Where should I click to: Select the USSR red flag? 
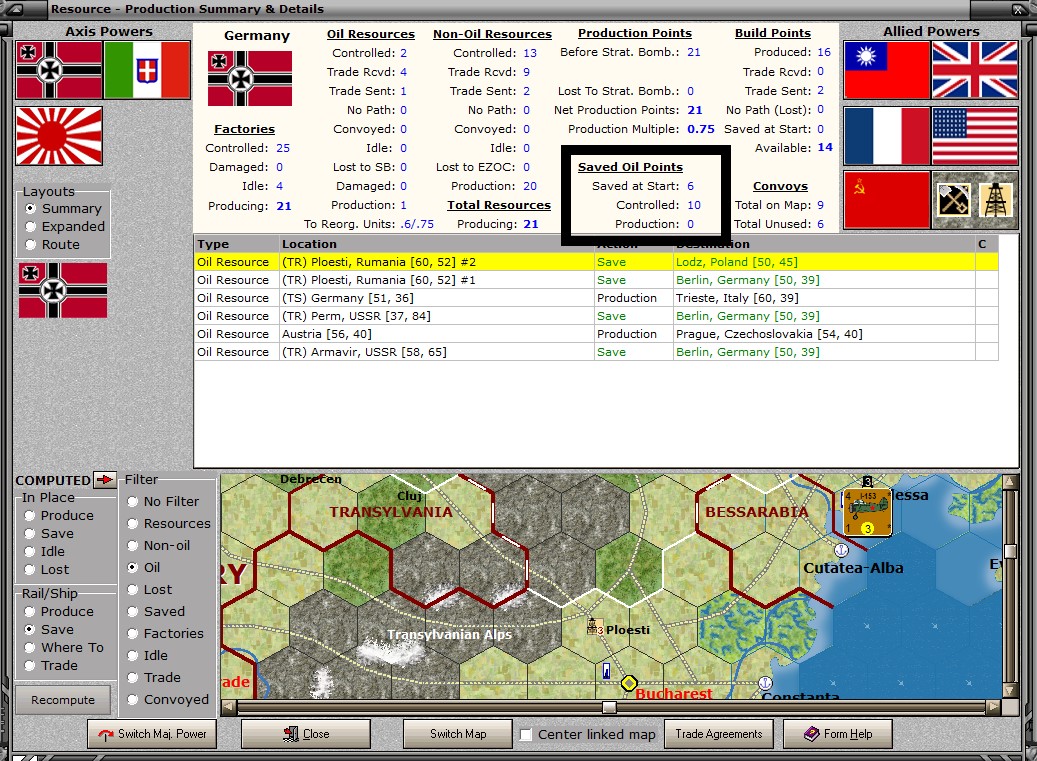point(886,200)
